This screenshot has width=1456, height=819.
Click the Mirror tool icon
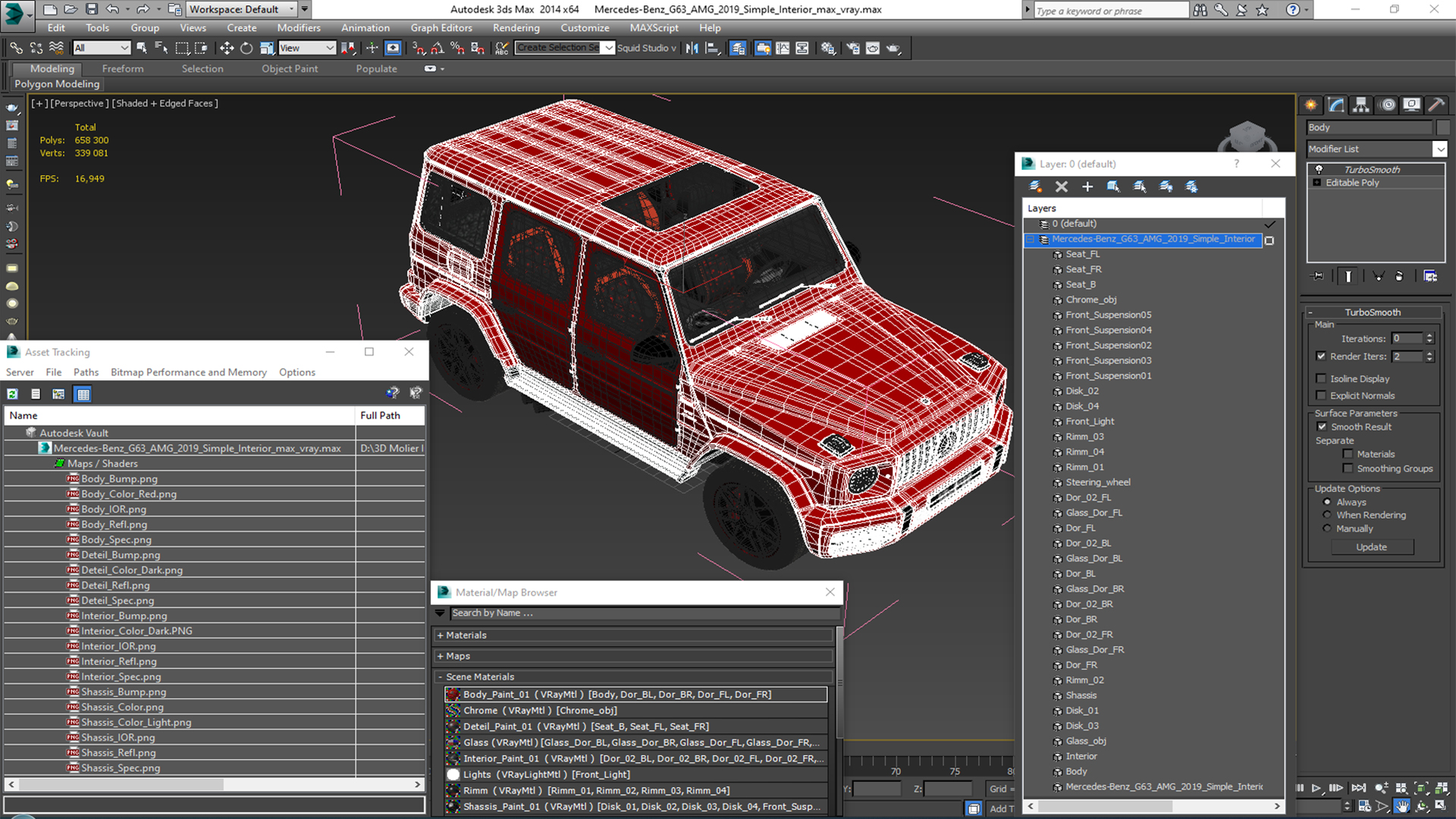692,48
